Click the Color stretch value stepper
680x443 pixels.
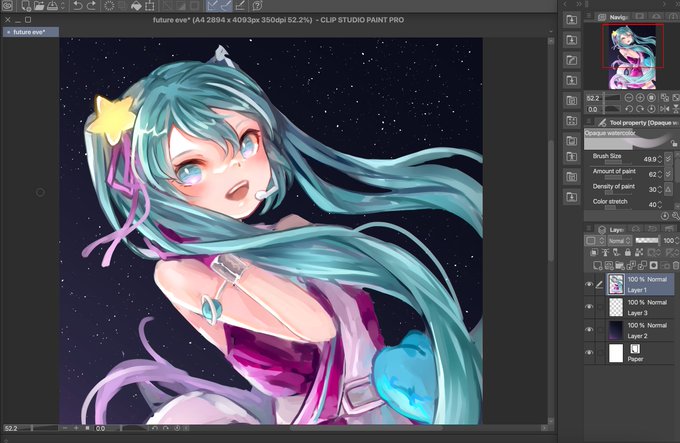pyautogui.click(x=660, y=205)
